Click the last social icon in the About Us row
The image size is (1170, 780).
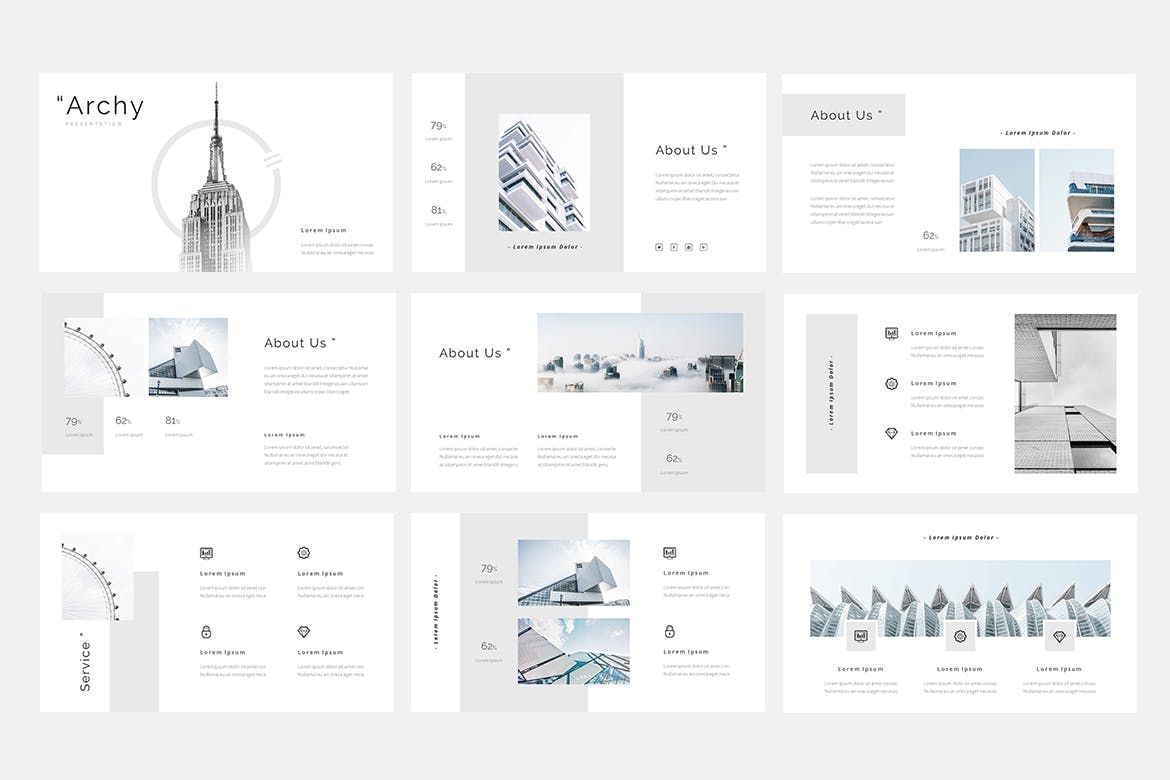pos(704,247)
